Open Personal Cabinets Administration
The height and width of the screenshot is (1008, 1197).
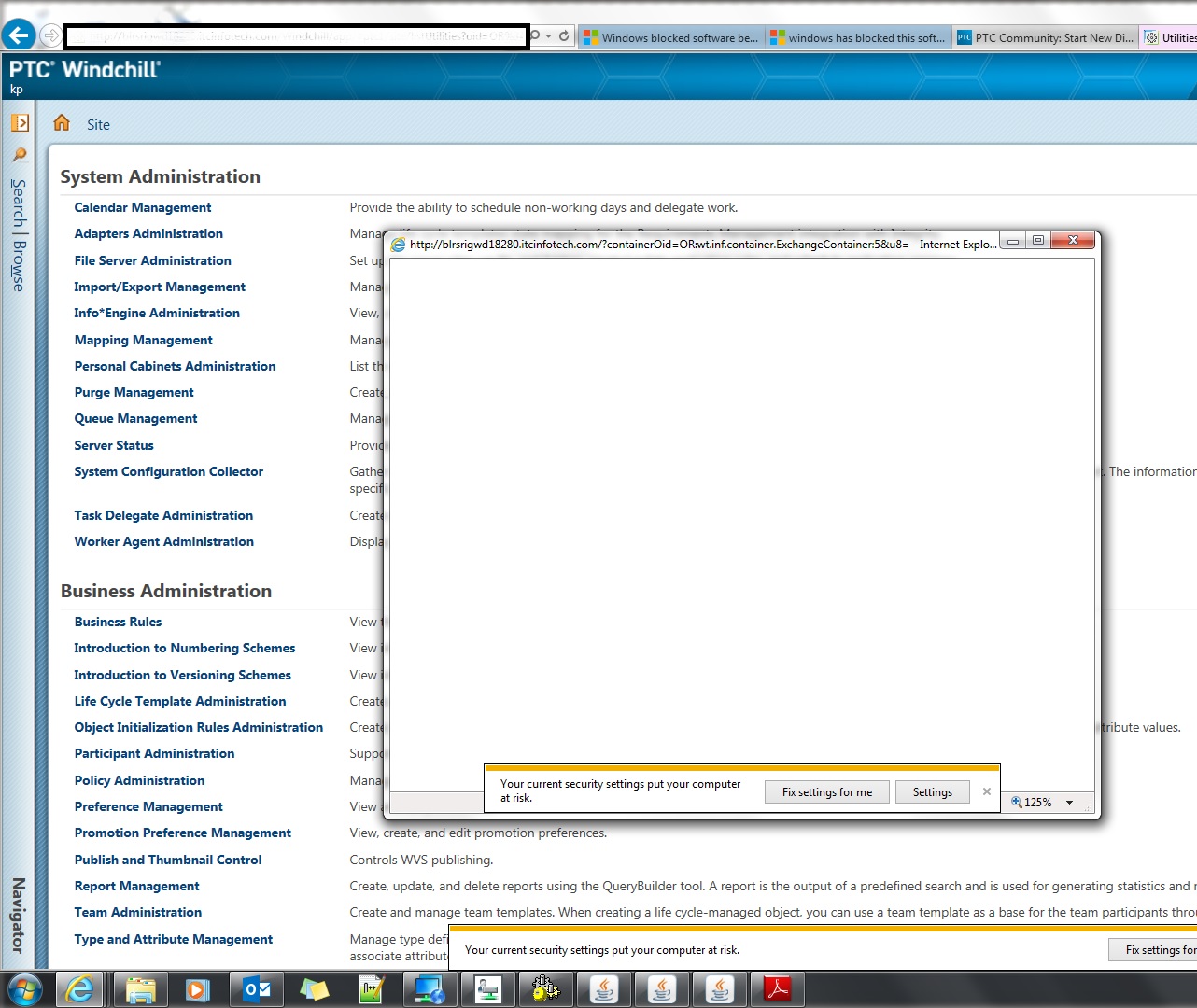[176, 366]
